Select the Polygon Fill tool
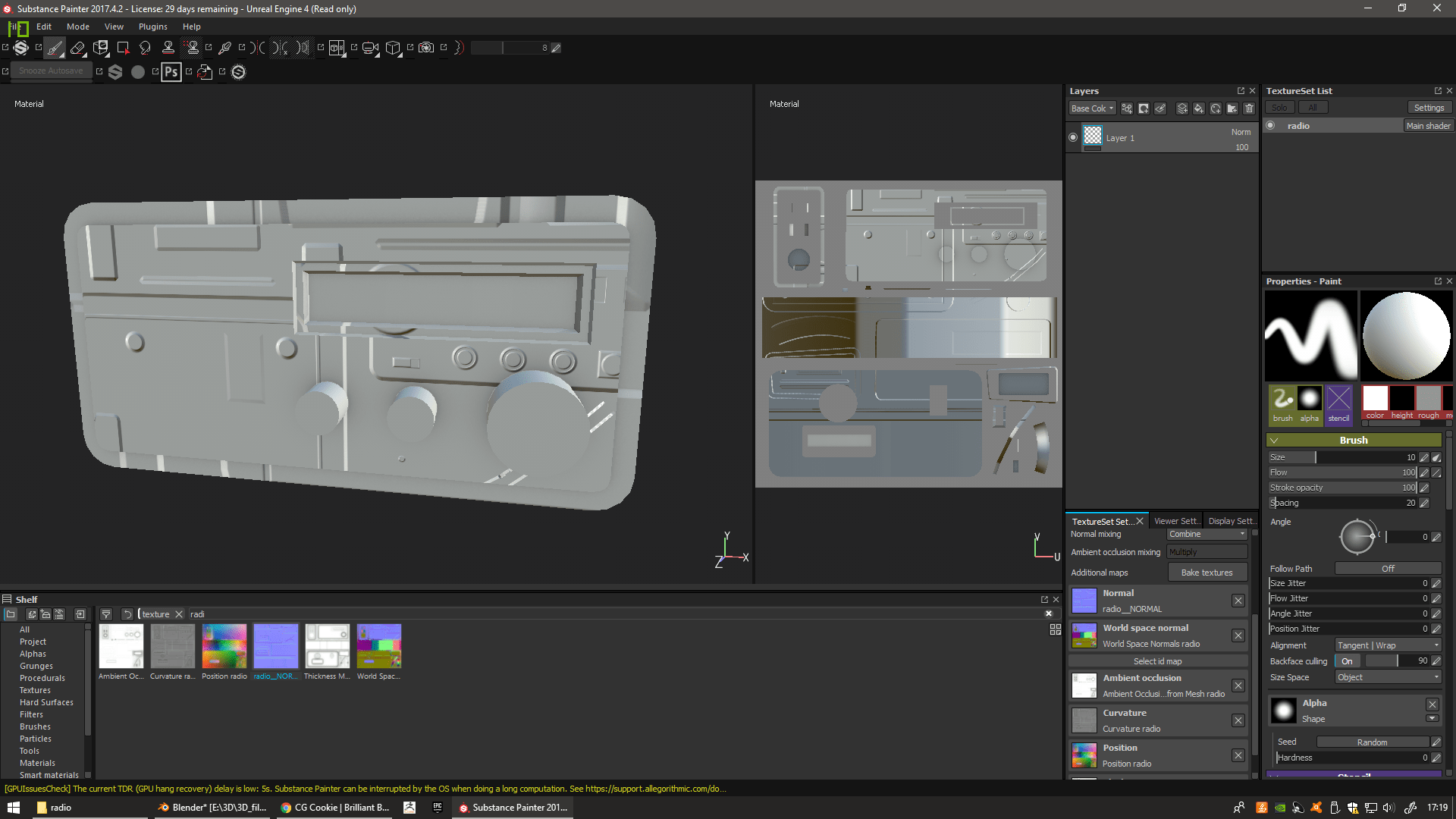This screenshot has width=1456, height=819. click(x=124, y=48)
